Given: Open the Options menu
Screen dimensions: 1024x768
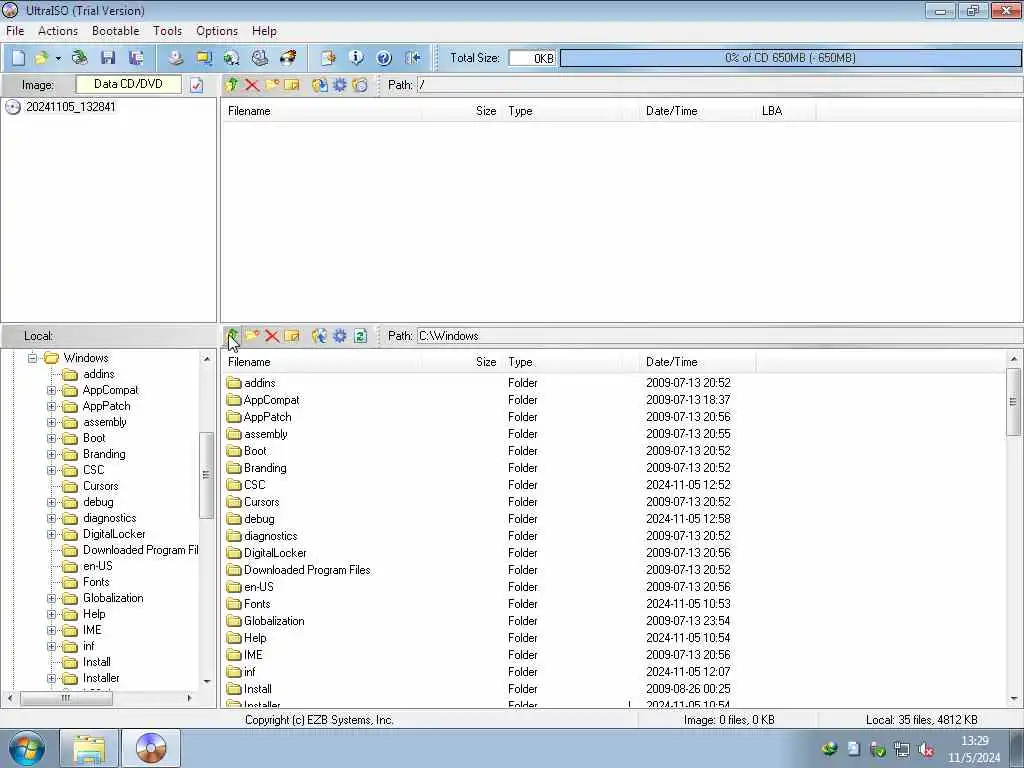Looking at the screenshot, I should tap(217, 31).
